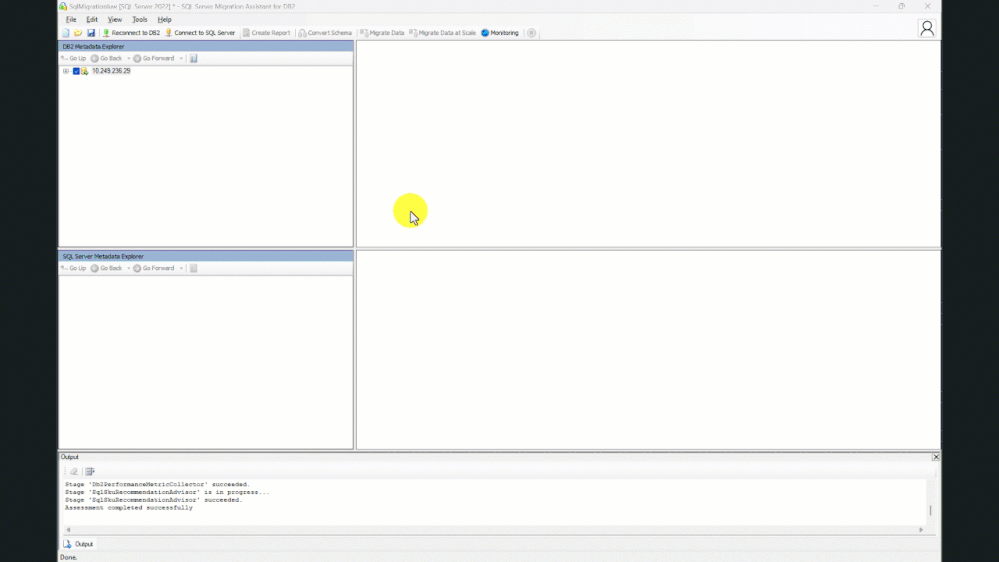This screenshot has width=999, height=562.
Task: Close the Output panel
Action: tap(936, 457)
